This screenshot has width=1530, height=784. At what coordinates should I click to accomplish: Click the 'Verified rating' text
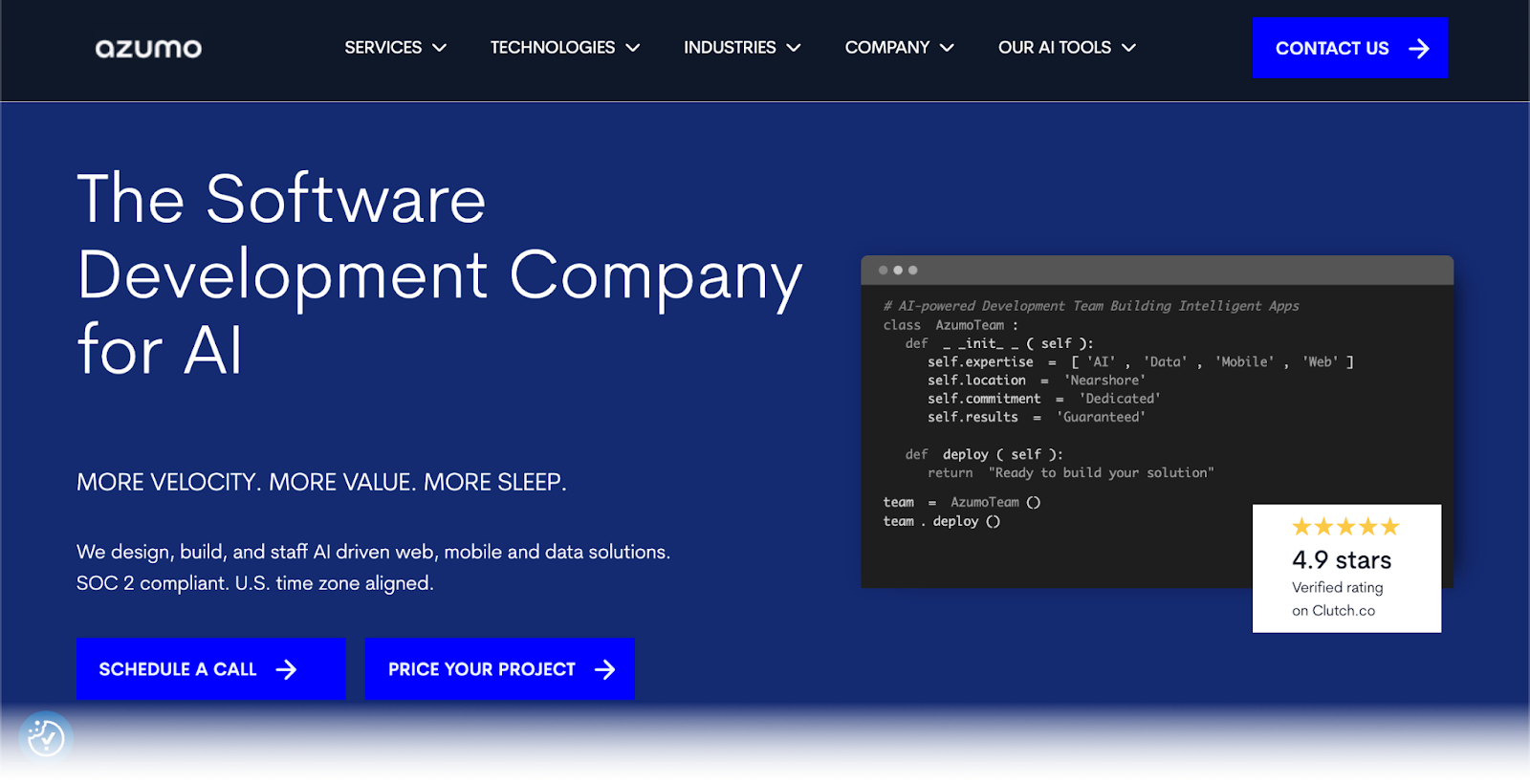(1337, 587)
